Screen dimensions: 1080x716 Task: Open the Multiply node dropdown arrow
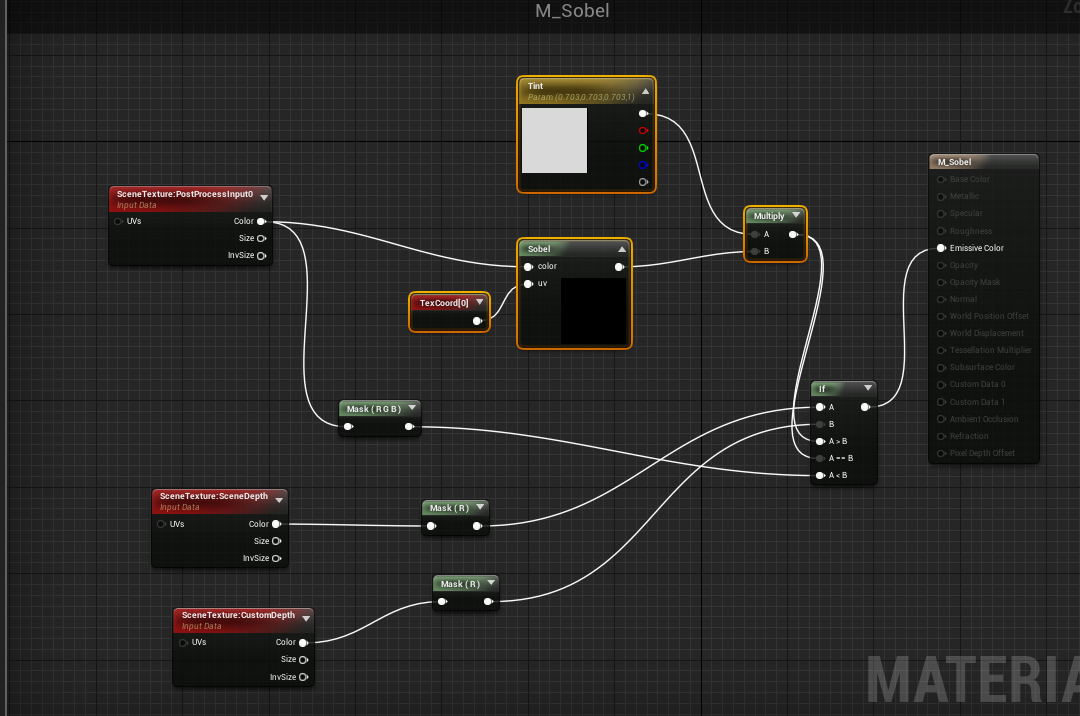(795, 215)
